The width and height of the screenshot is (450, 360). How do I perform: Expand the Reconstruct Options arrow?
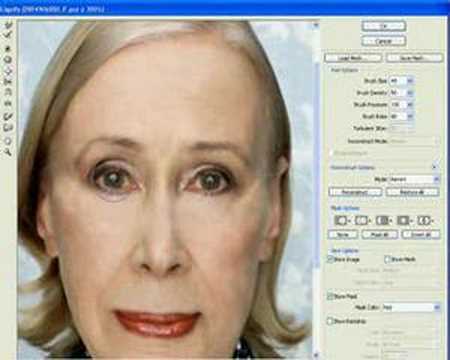[x=435, y=167]
